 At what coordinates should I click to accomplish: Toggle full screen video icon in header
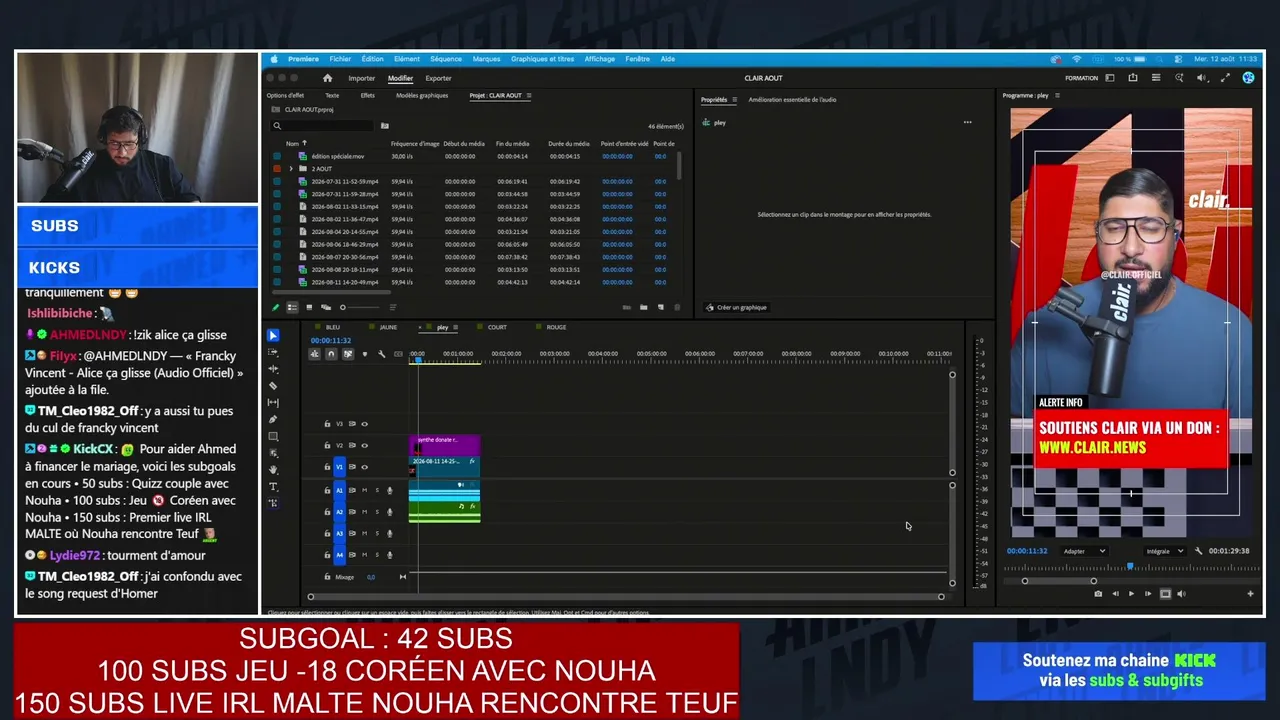[x=1225, y=78]
